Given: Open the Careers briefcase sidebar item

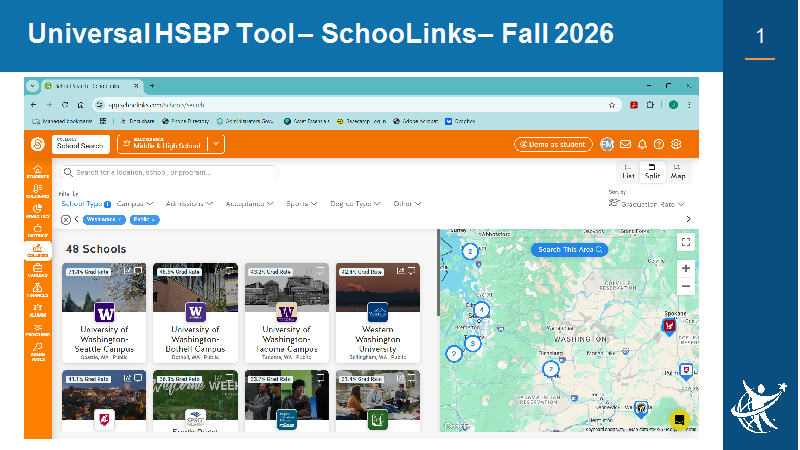Looking at the screenshot, I should point(38,270).
